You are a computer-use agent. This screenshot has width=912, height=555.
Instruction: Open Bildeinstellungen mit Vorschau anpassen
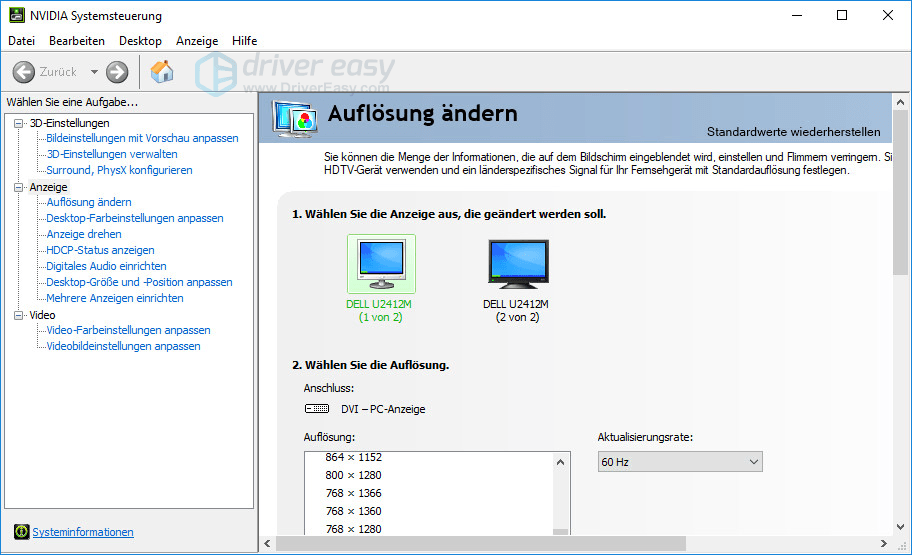(142, 138)
